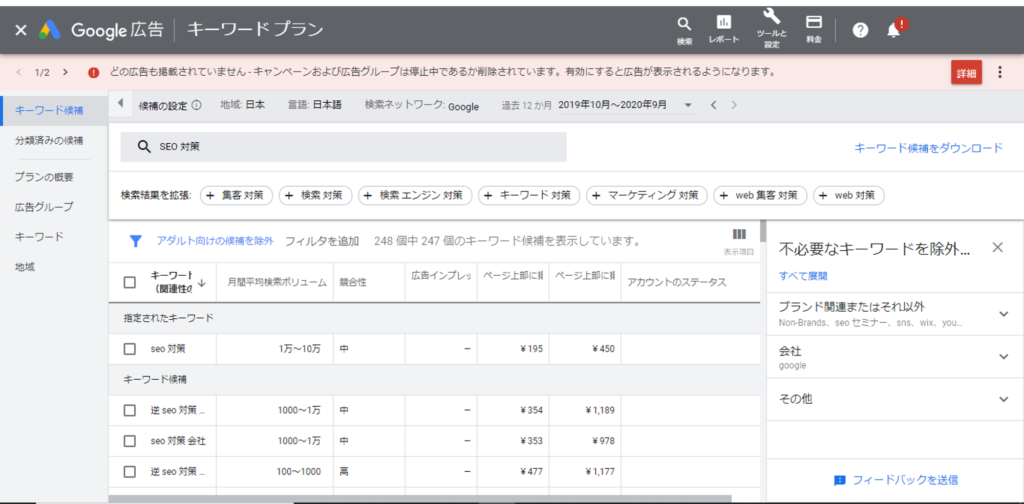Image resolution: width=1024 pixels, height=504 pixels.
Task: Add 検索 対策 suggestion chip
Action: click(x=315, y=195)
